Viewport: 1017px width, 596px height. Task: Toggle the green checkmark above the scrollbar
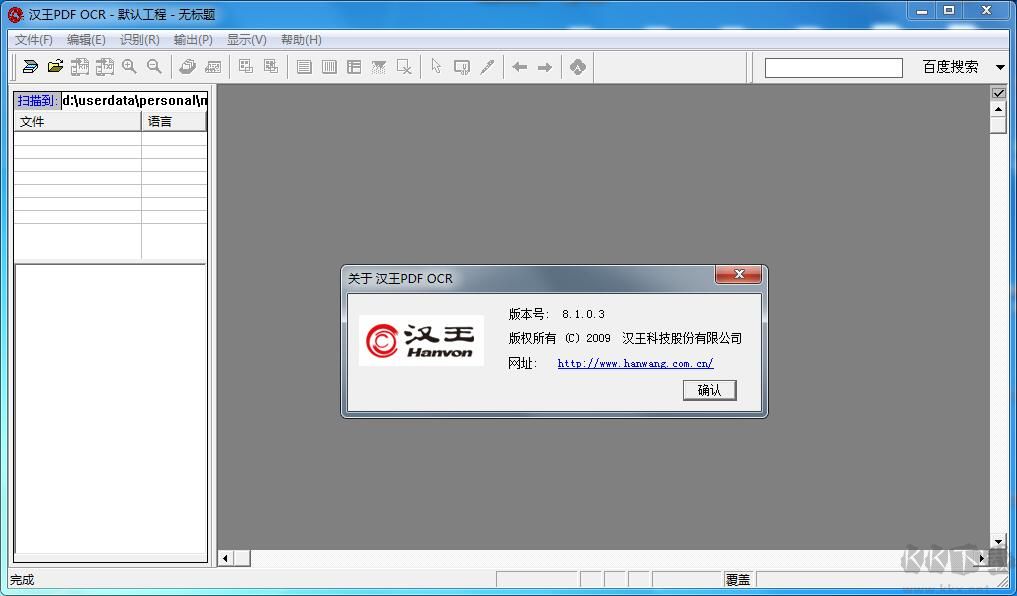point(999,92)
